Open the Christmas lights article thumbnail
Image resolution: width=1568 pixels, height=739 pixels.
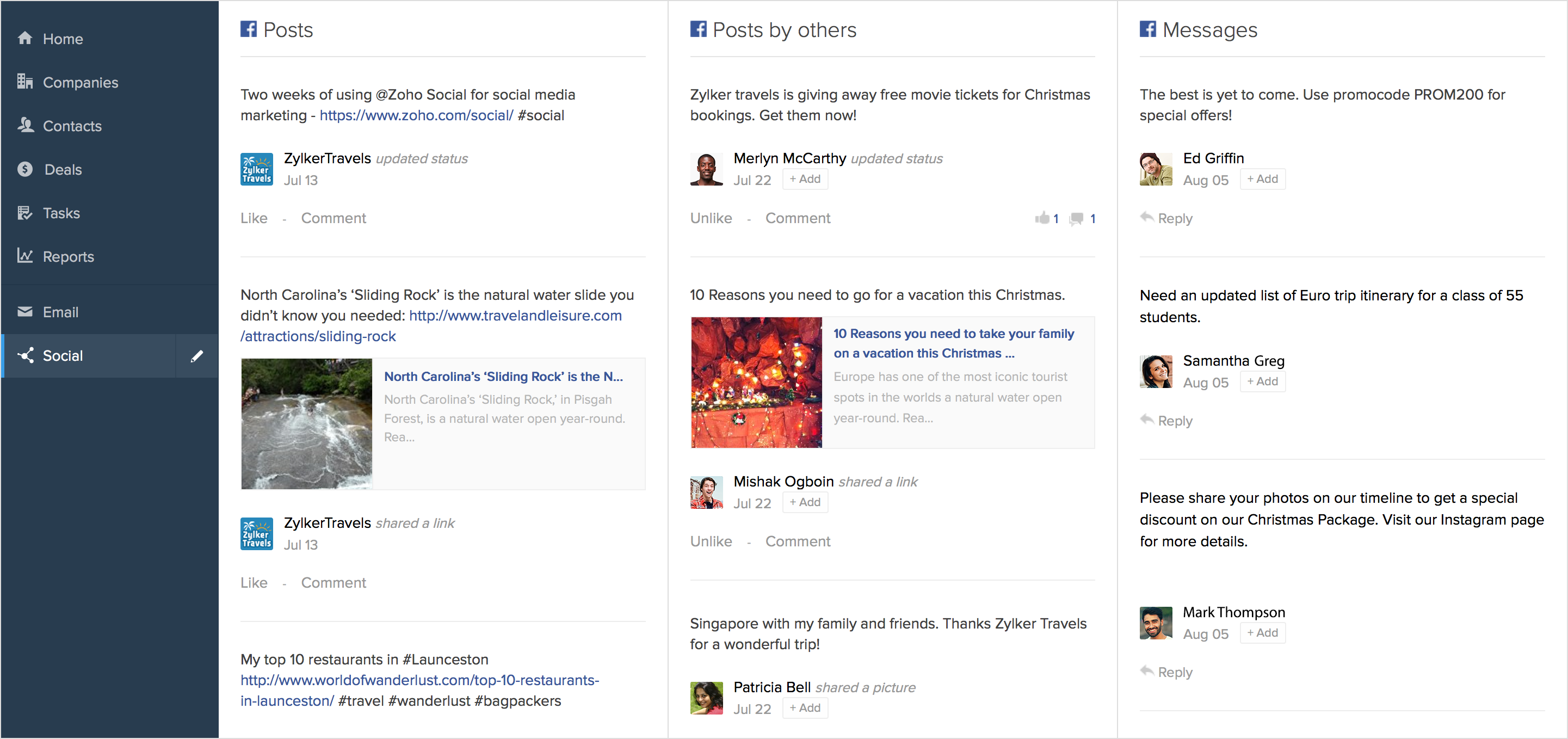[x=757, y=382]
